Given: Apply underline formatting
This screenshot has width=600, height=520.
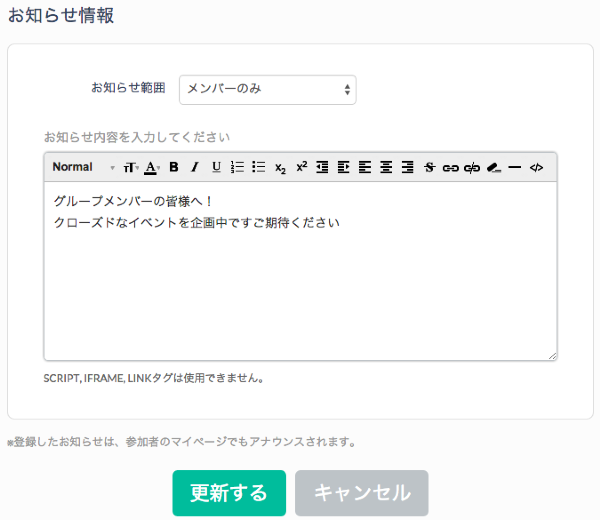Looking at the screenshot, I should [216, 167].
